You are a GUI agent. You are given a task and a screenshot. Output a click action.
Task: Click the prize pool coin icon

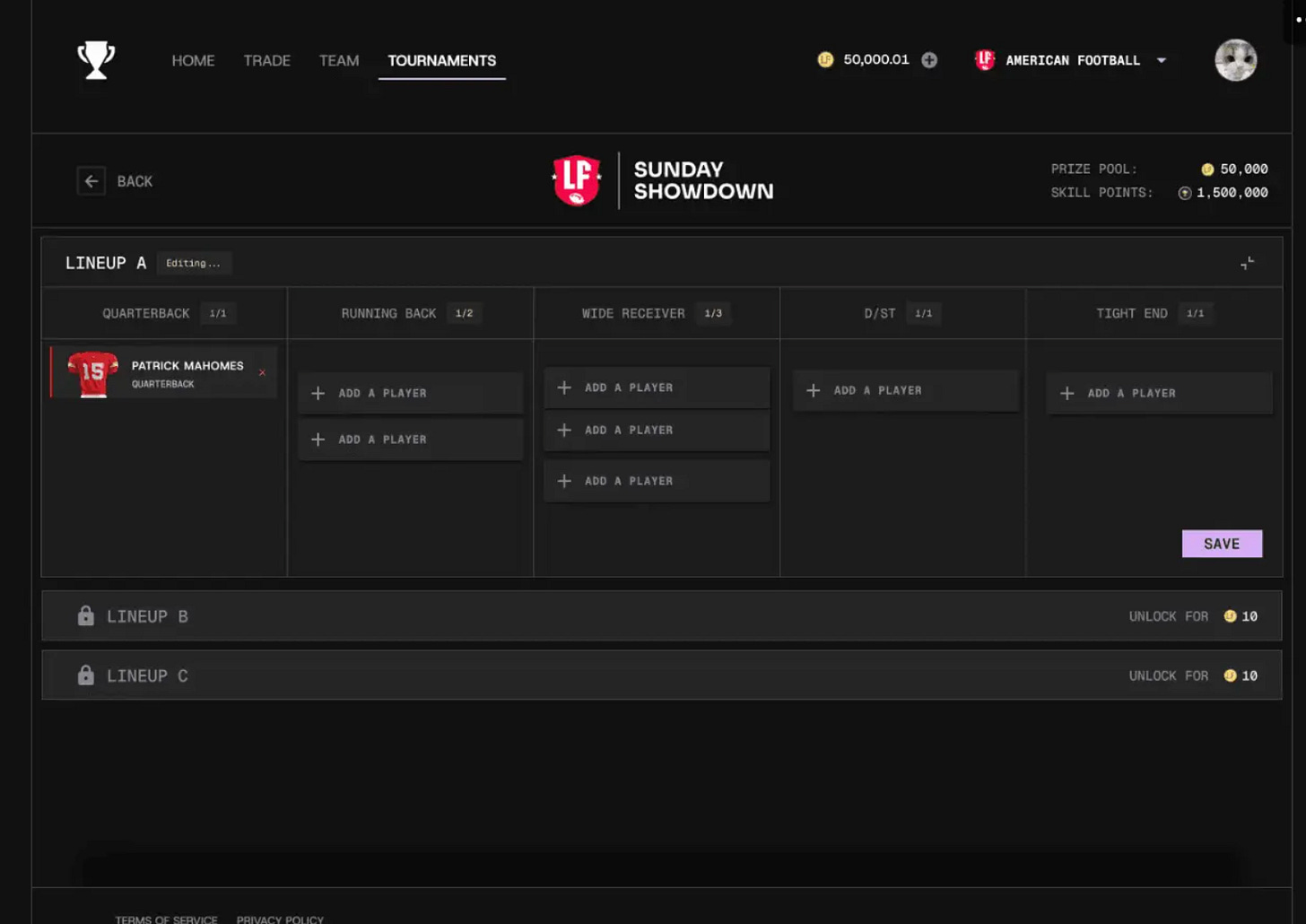(x=1207, y=170)
